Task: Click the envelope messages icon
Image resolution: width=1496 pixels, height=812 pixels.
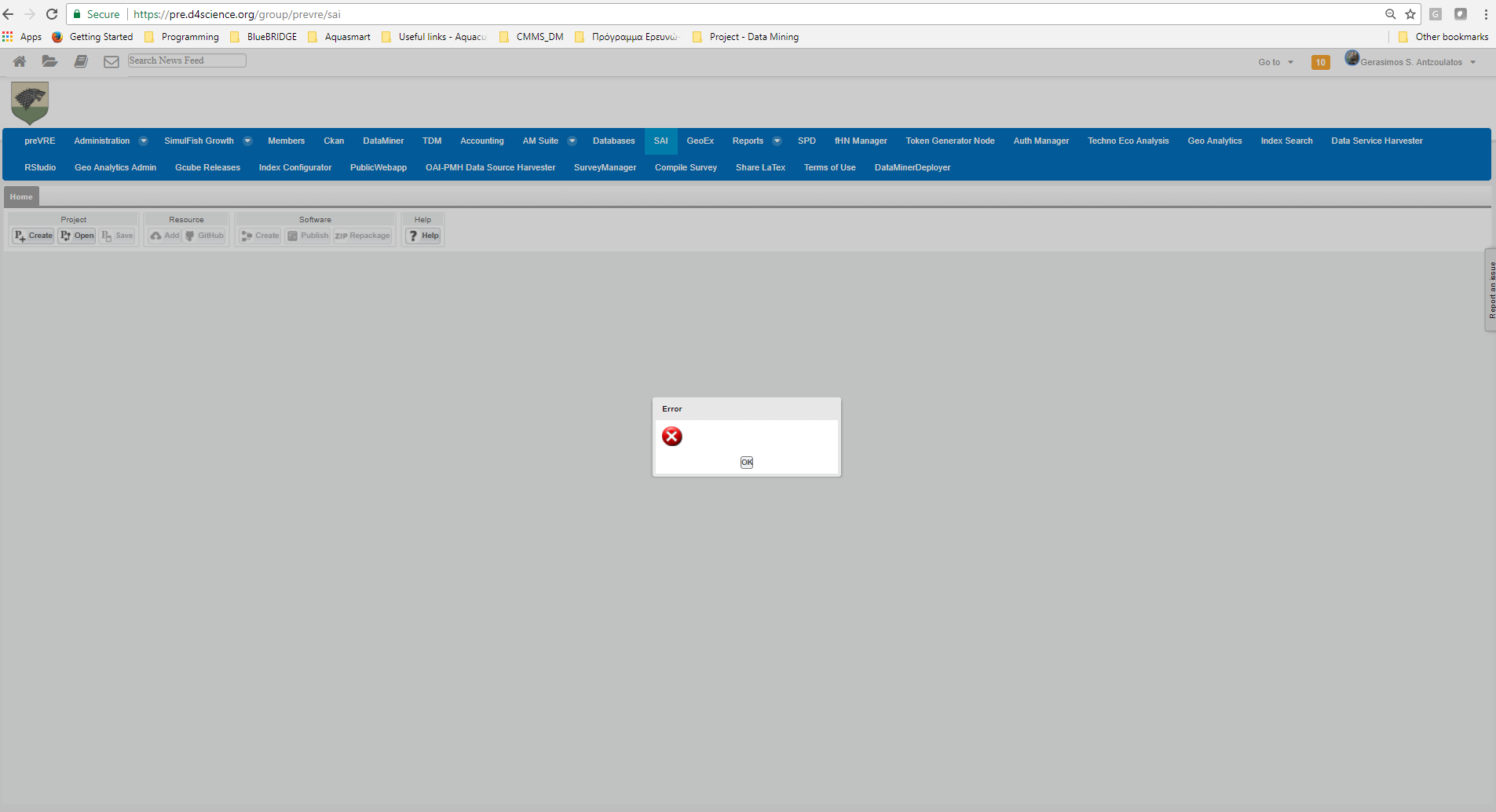Action: tap(112, 61)
